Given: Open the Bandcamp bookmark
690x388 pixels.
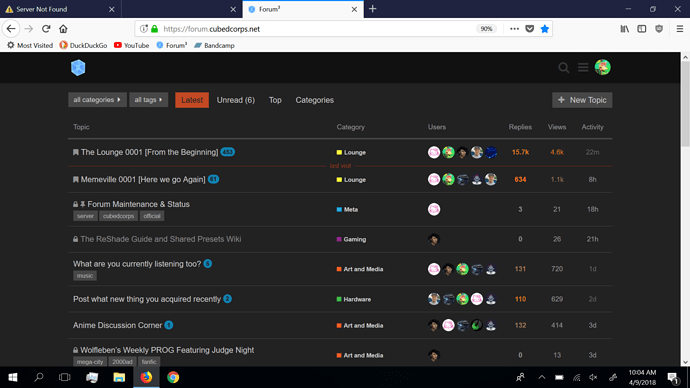Looking at the screenshot, I should point(214,45).
